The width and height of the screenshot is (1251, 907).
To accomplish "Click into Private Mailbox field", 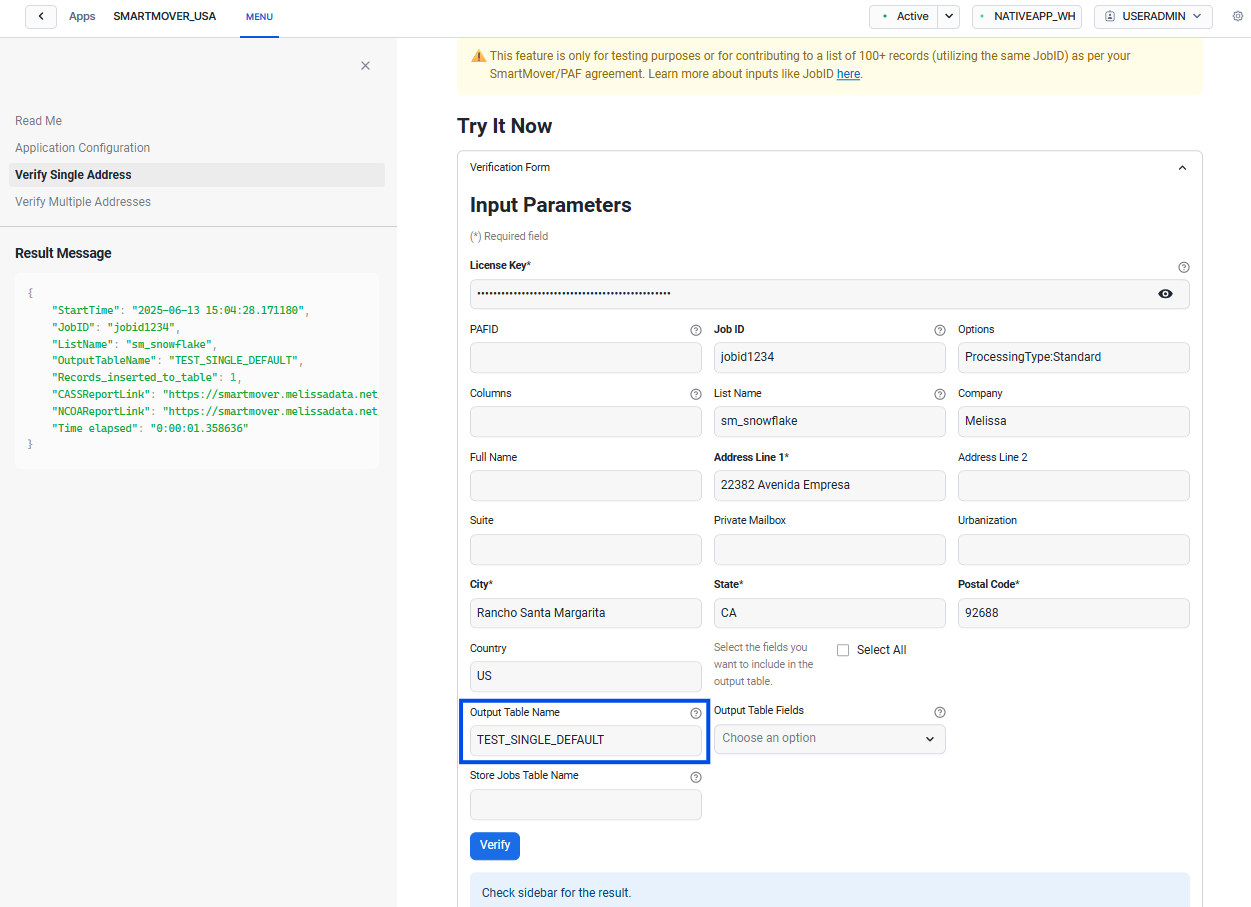I will pyautogui.click(x=830, y=550).
